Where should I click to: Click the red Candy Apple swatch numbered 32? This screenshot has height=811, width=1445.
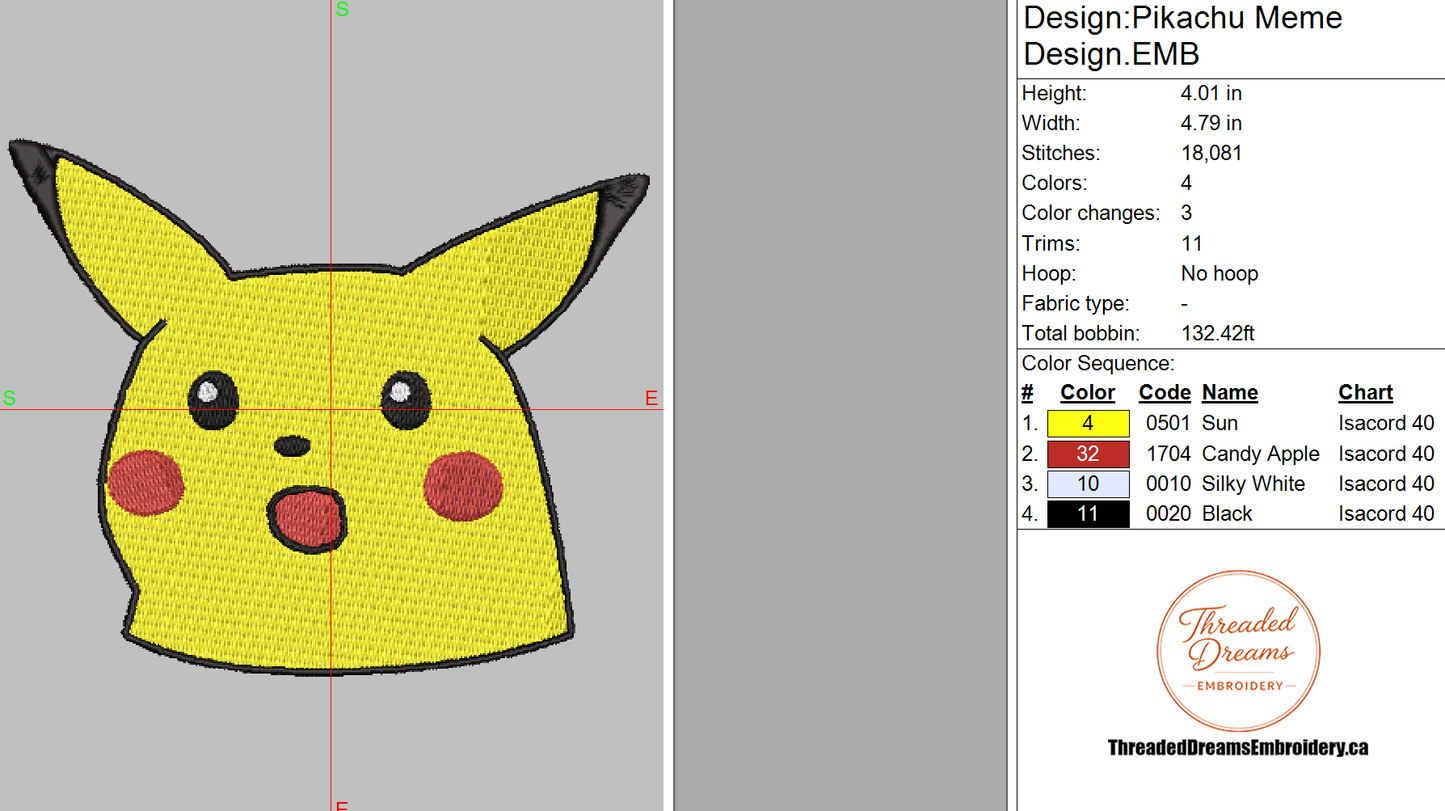click(x=1088, y=454)
